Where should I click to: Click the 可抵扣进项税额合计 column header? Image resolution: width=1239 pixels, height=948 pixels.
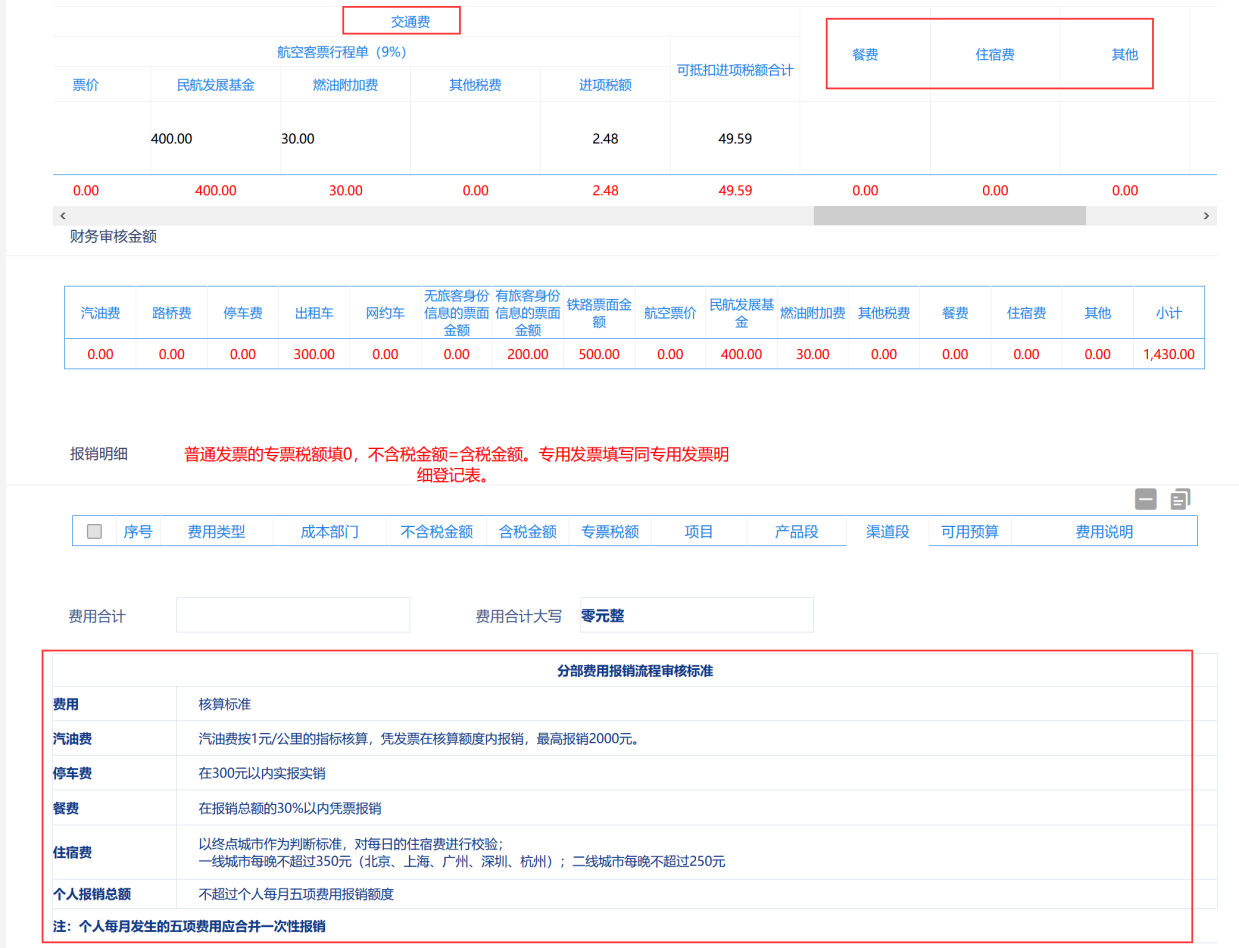click(735, 69)
